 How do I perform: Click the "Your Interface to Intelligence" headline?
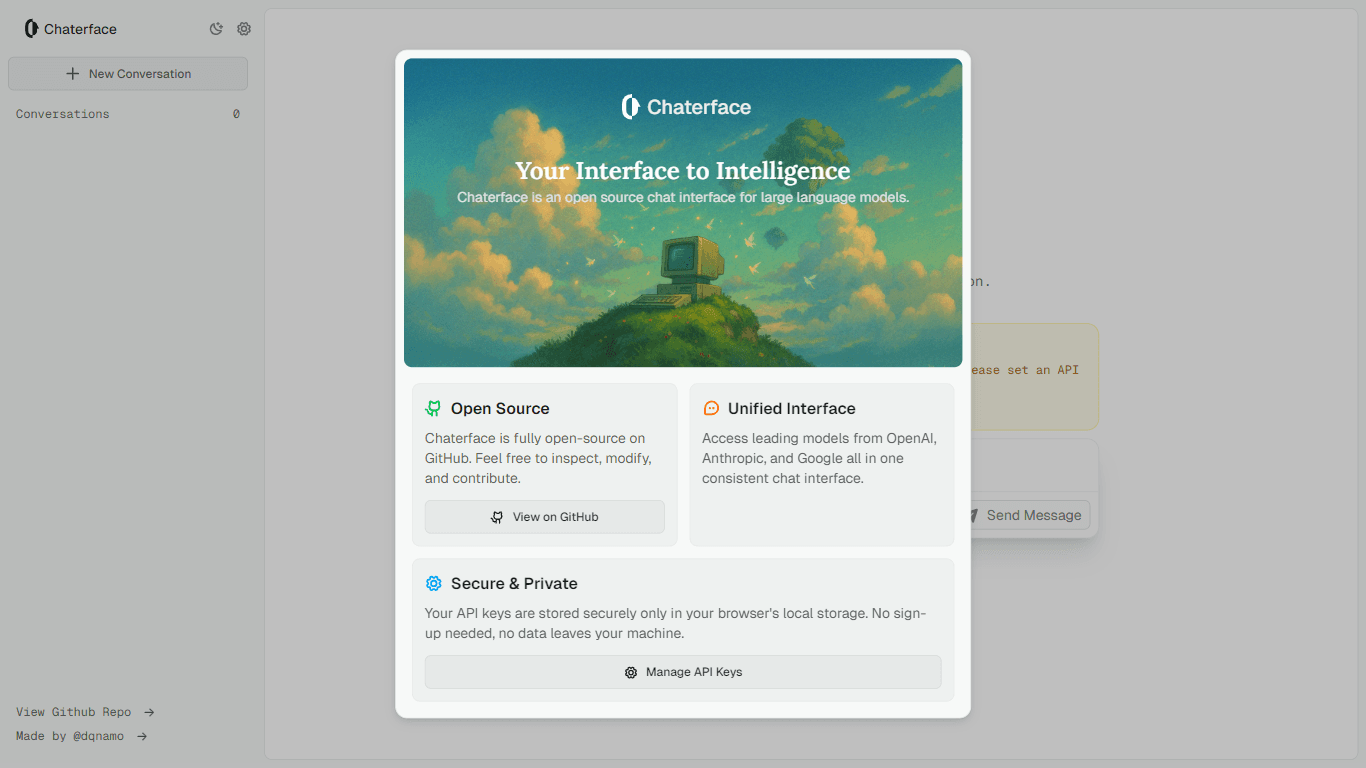pos(683,171)
